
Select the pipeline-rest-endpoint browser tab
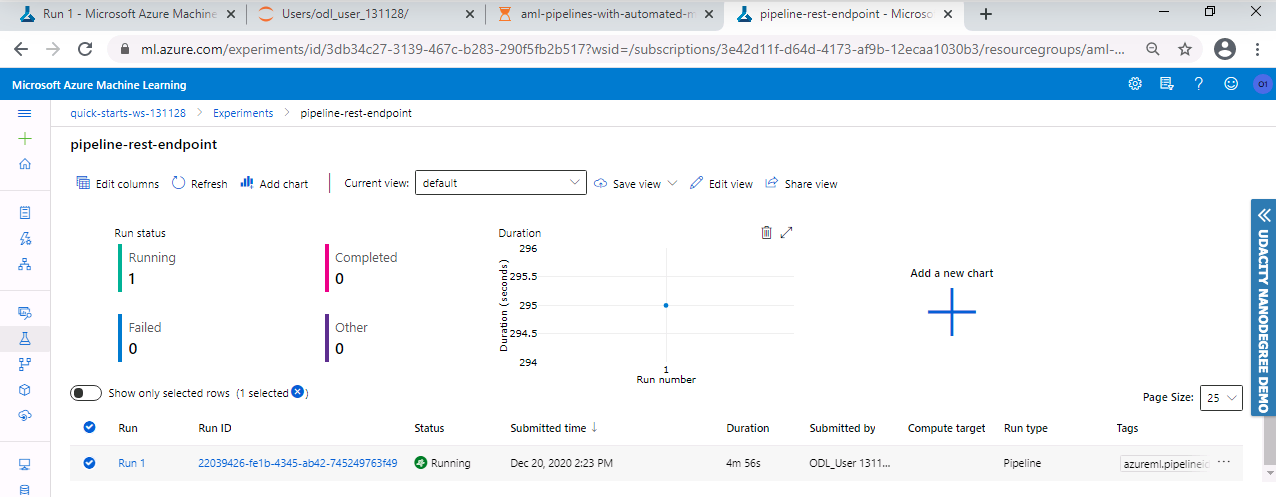coord(844,14)
